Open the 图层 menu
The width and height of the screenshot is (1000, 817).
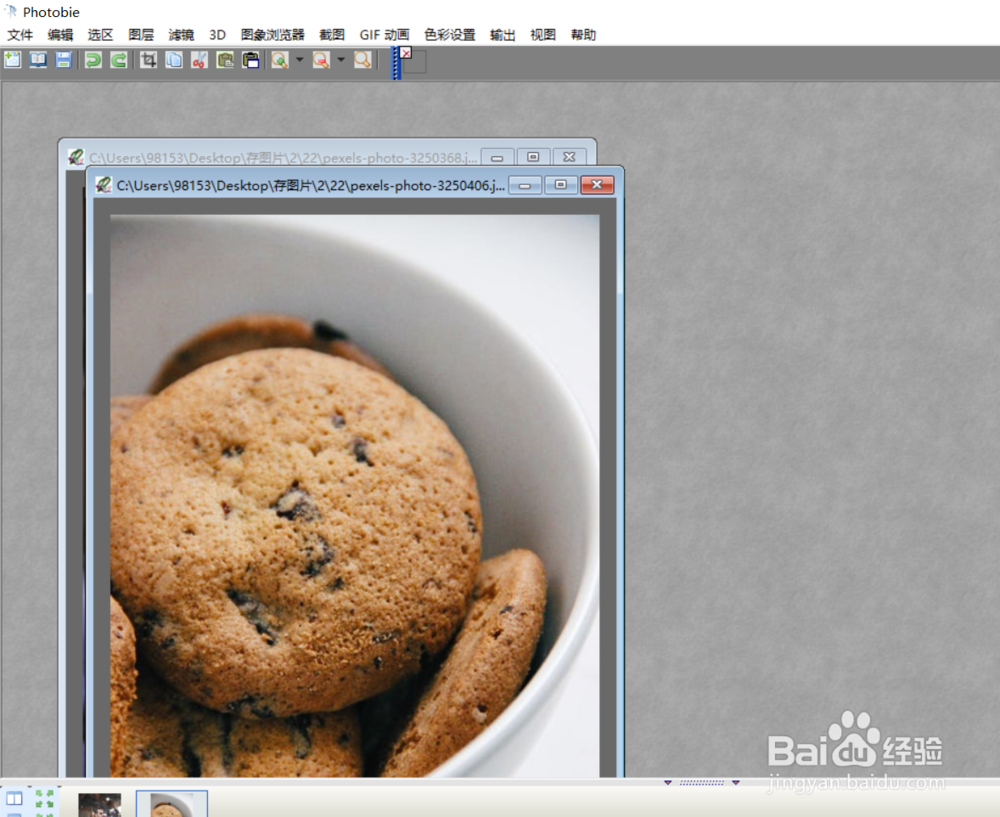(x=141, y=34)
